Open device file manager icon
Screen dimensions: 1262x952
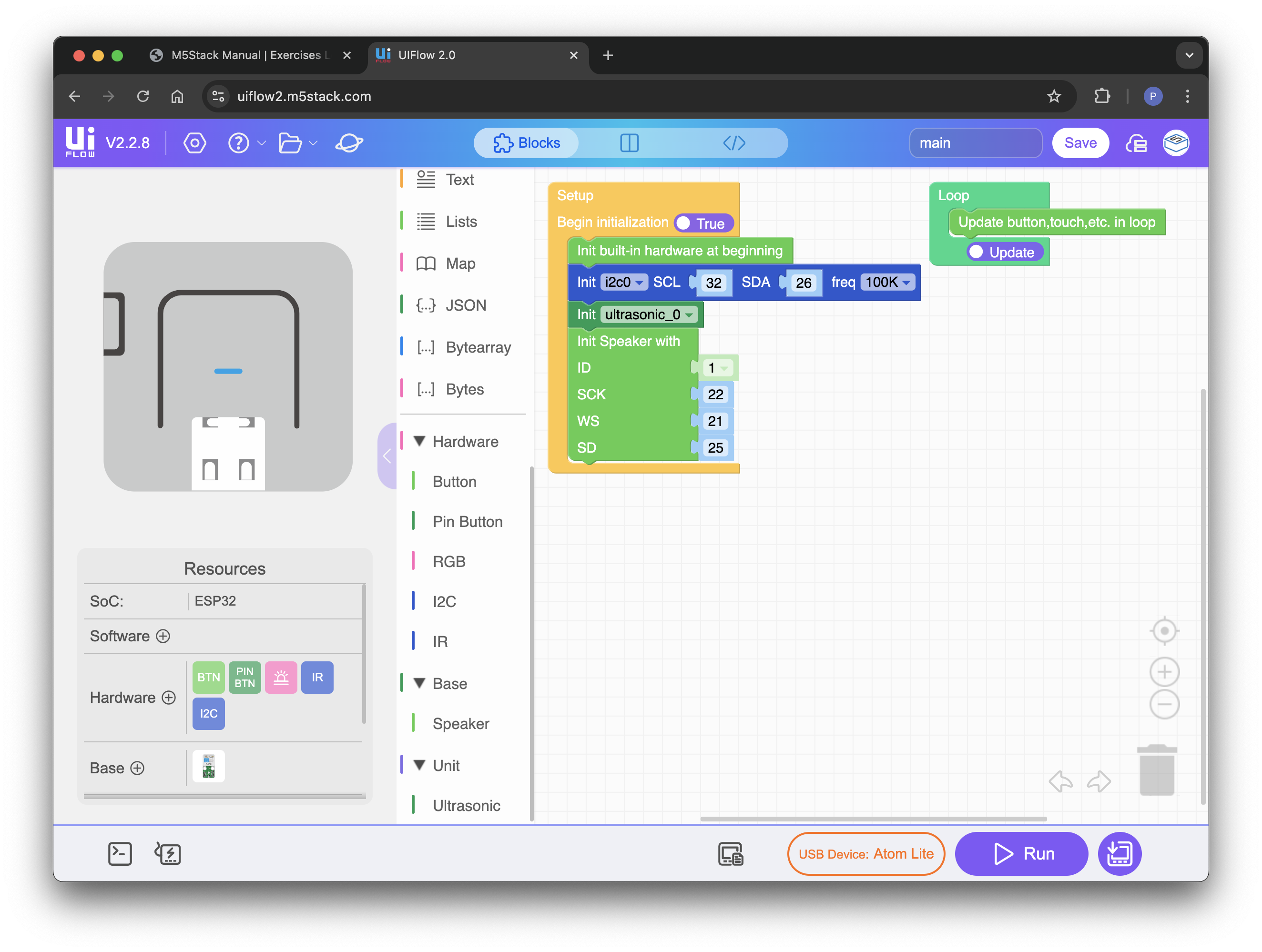730,853
